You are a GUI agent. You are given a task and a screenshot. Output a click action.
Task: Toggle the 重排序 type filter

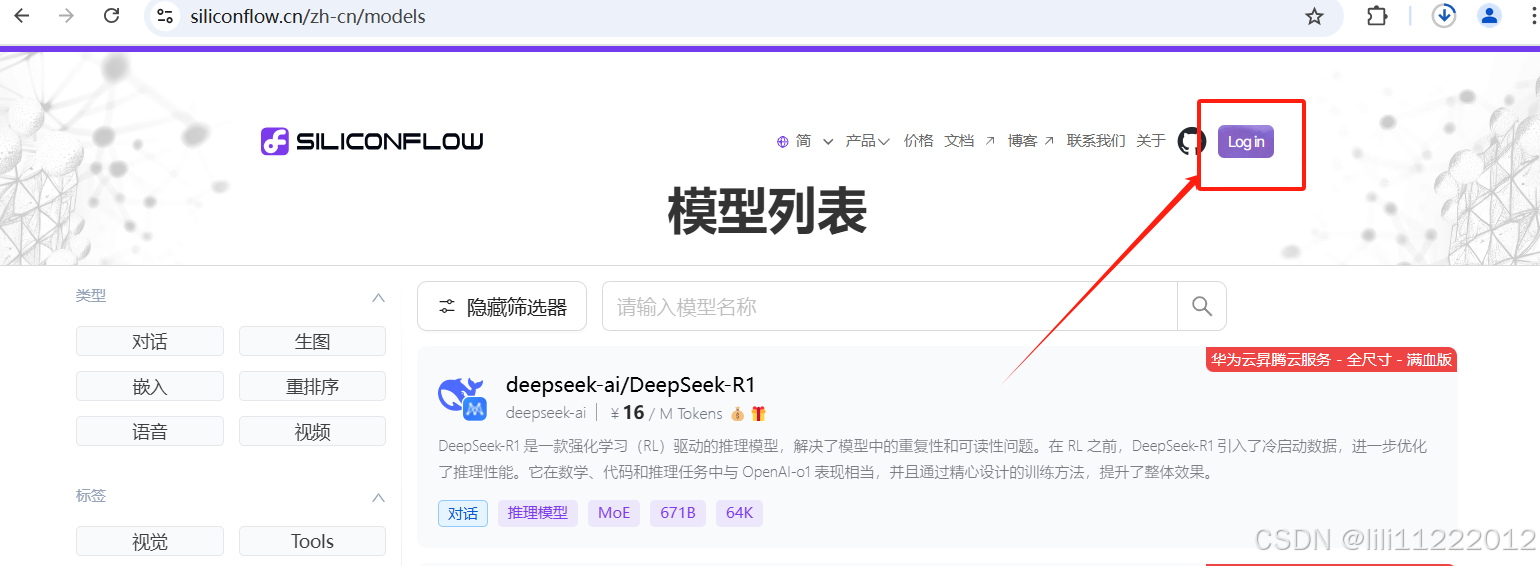coord(312,386)
